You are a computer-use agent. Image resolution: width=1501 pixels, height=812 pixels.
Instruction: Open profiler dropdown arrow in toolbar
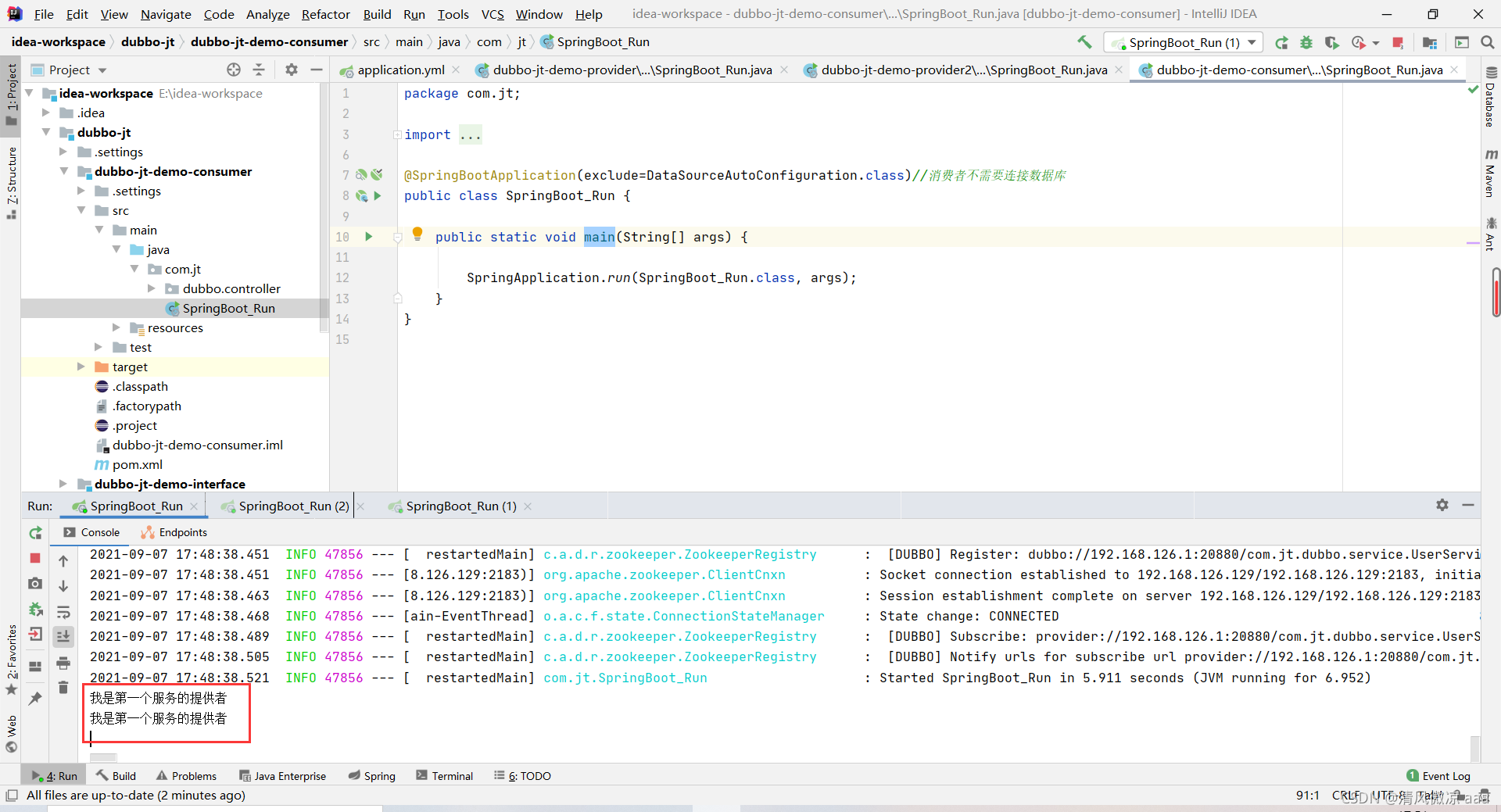pyautogui.click(x=1376, y=43)
